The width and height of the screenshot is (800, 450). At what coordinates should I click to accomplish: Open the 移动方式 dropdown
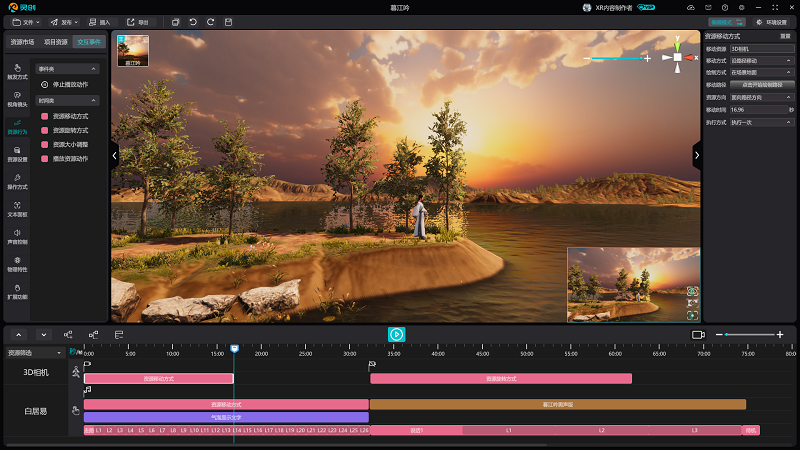pos(762,60)
